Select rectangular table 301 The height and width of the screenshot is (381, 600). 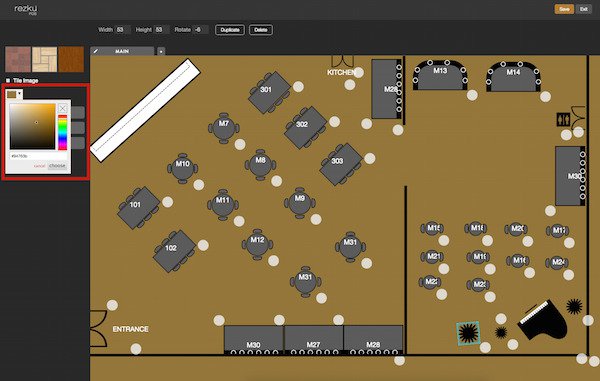[x=269, y=93]
